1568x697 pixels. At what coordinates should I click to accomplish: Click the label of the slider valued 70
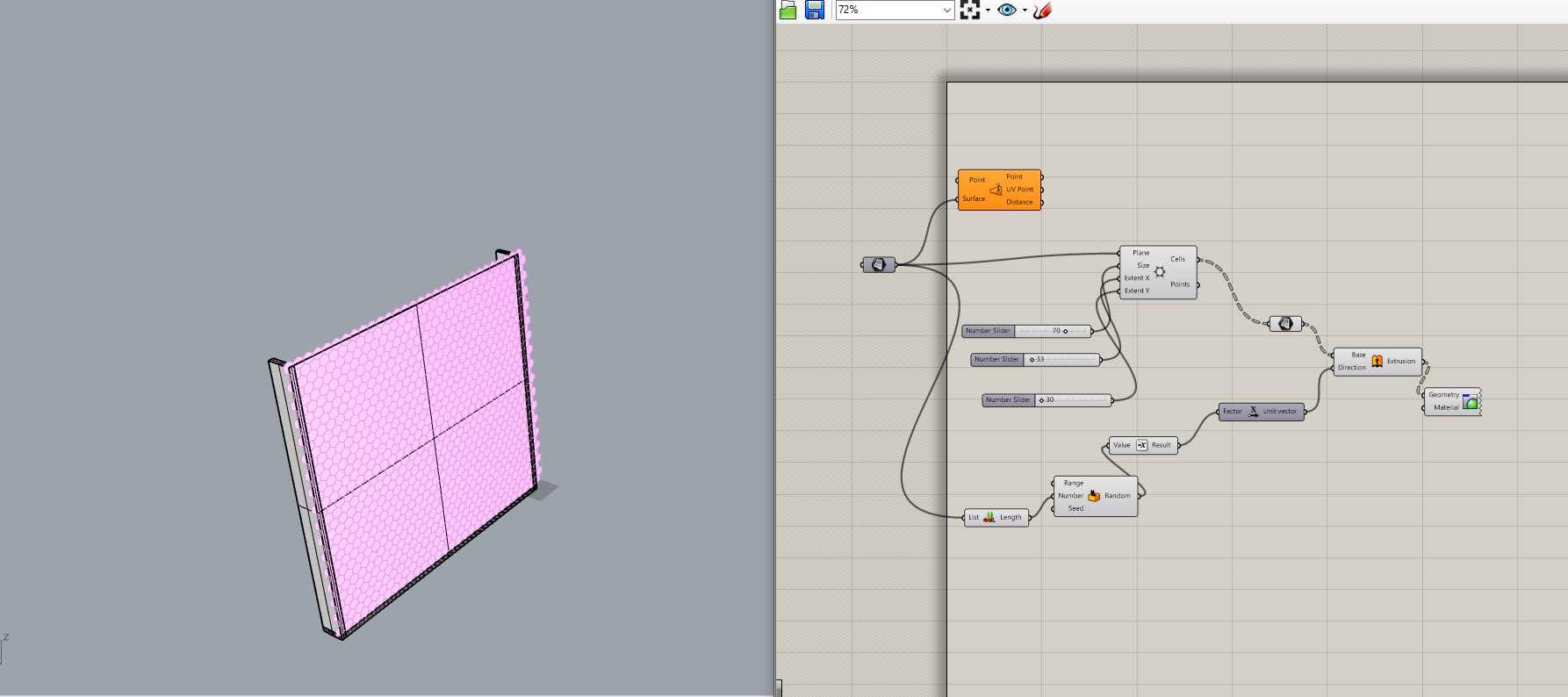point(989,331)
